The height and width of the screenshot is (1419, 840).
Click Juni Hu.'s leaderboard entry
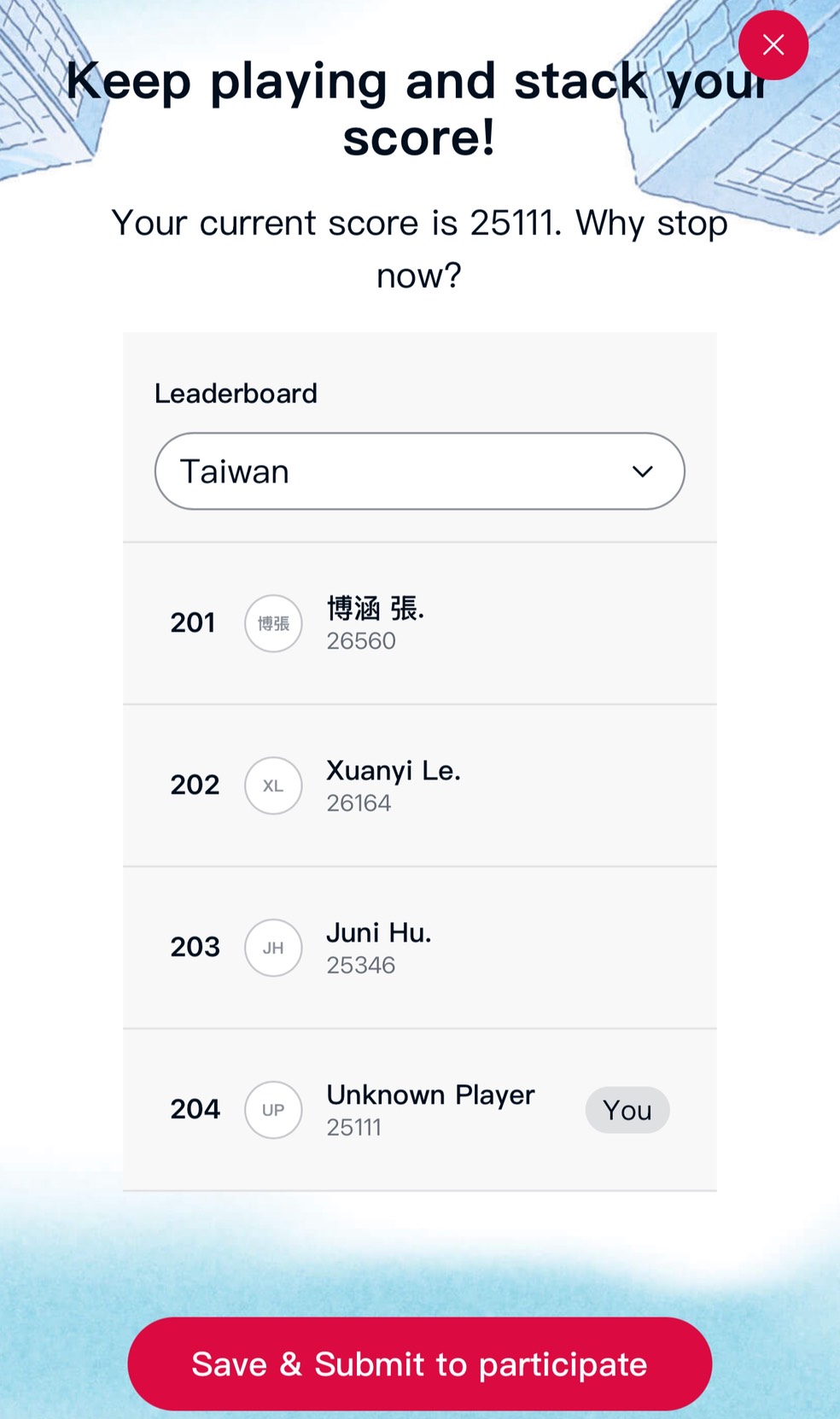pyautogui.click(x=419, y=948)
